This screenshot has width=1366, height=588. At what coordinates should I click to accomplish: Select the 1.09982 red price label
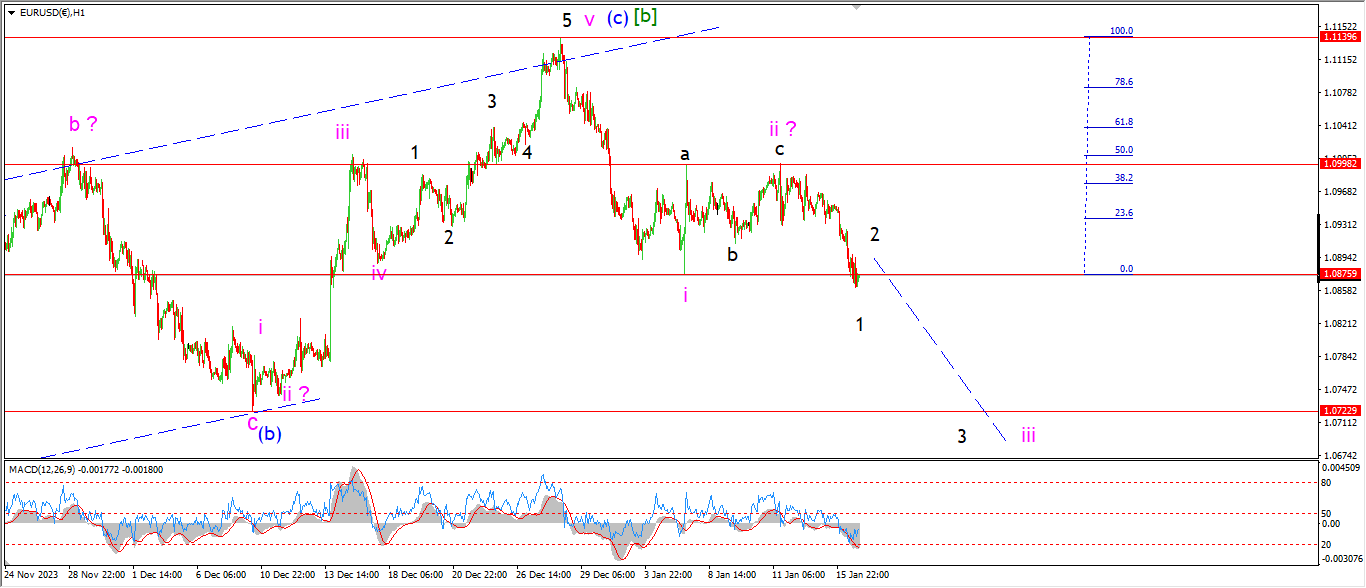(1339, 164)
